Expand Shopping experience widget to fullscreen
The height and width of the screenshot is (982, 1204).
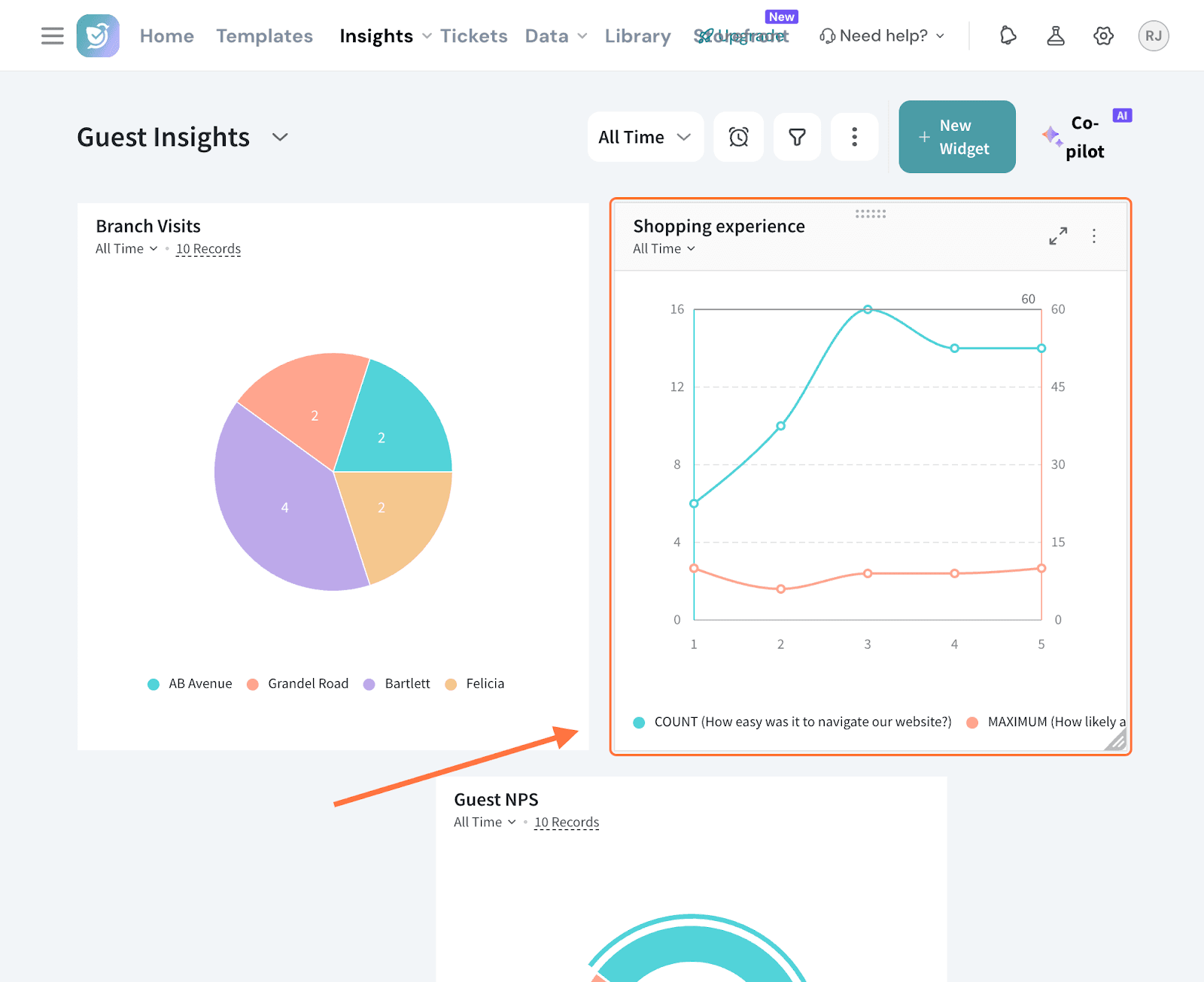pos(1058,236)
